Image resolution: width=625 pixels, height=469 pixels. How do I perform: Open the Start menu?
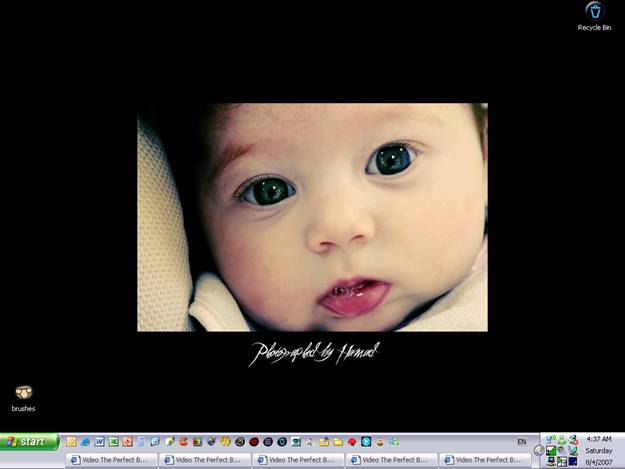click(29, 442)
